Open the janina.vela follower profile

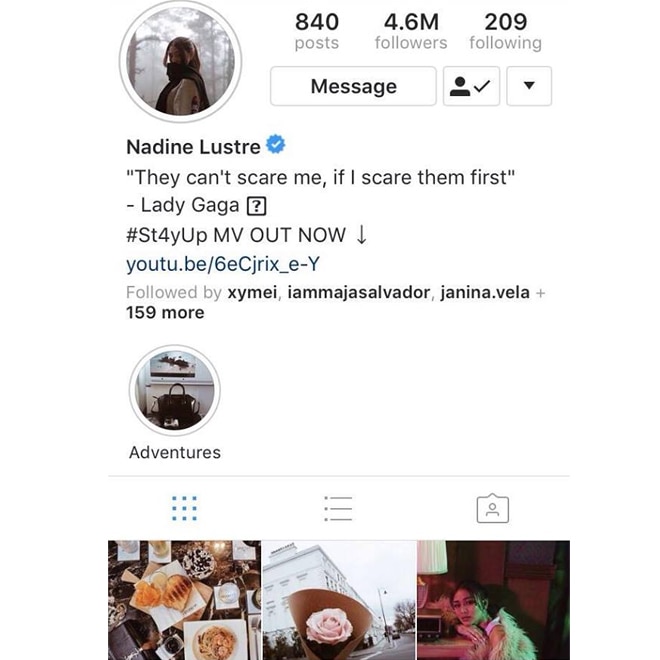tap(485, 292)
